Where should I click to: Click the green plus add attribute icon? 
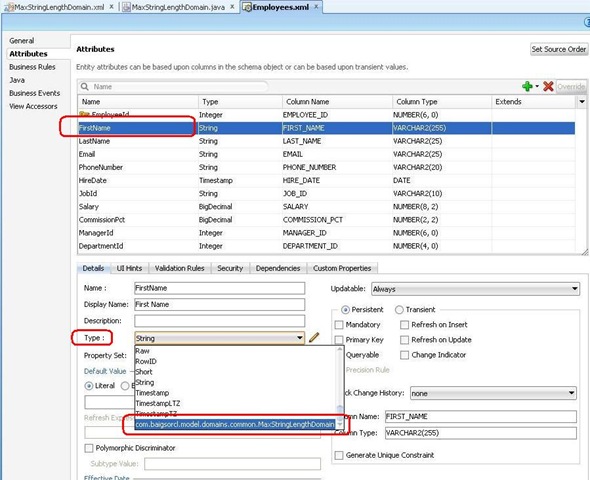tap(527, 87)
